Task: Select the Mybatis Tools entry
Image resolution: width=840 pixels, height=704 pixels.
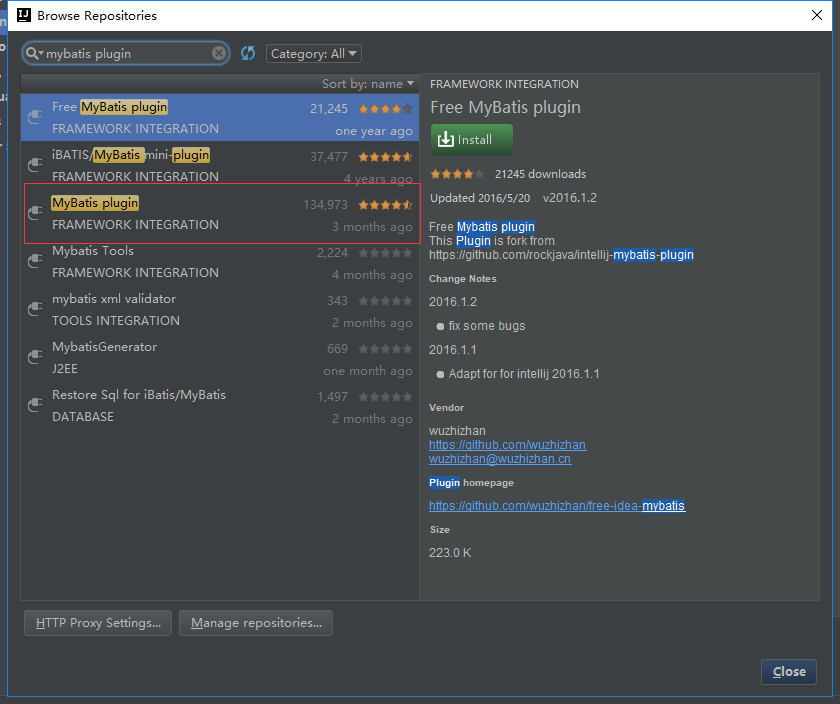Action: tap(220, 261)
